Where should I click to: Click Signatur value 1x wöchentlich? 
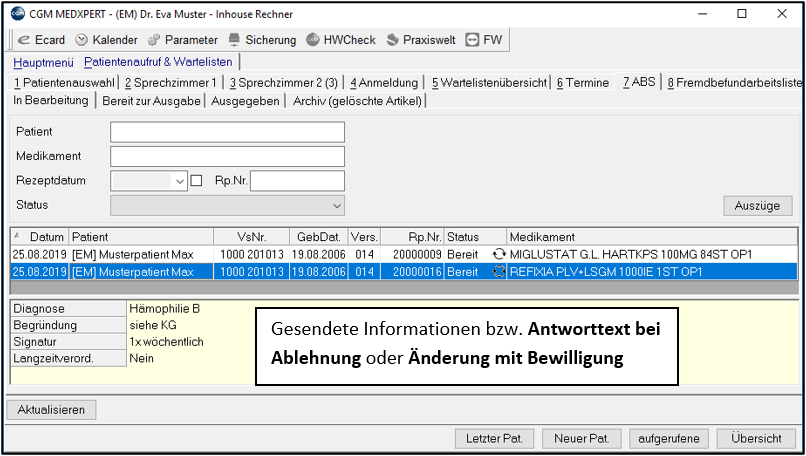(167, 342)
